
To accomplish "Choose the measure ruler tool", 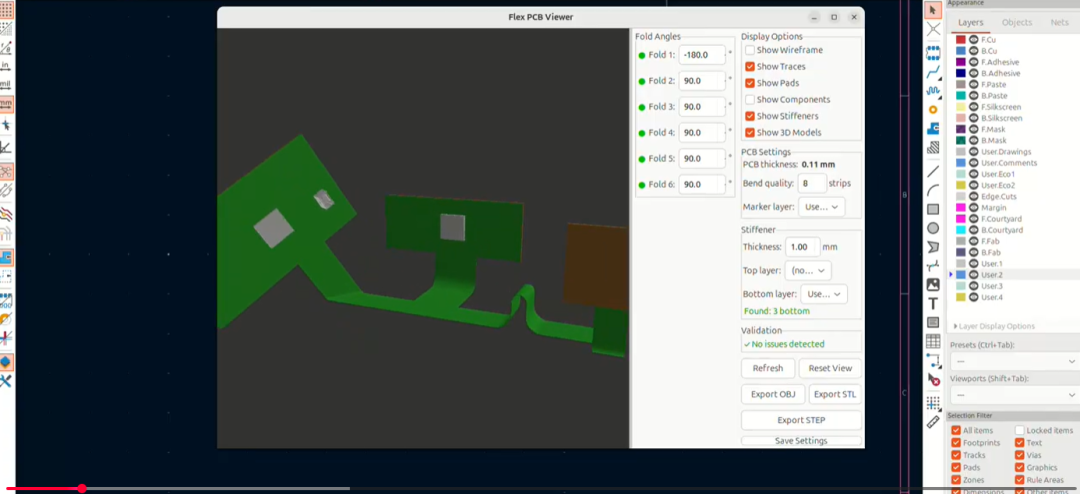I will (x=933, y=422).
